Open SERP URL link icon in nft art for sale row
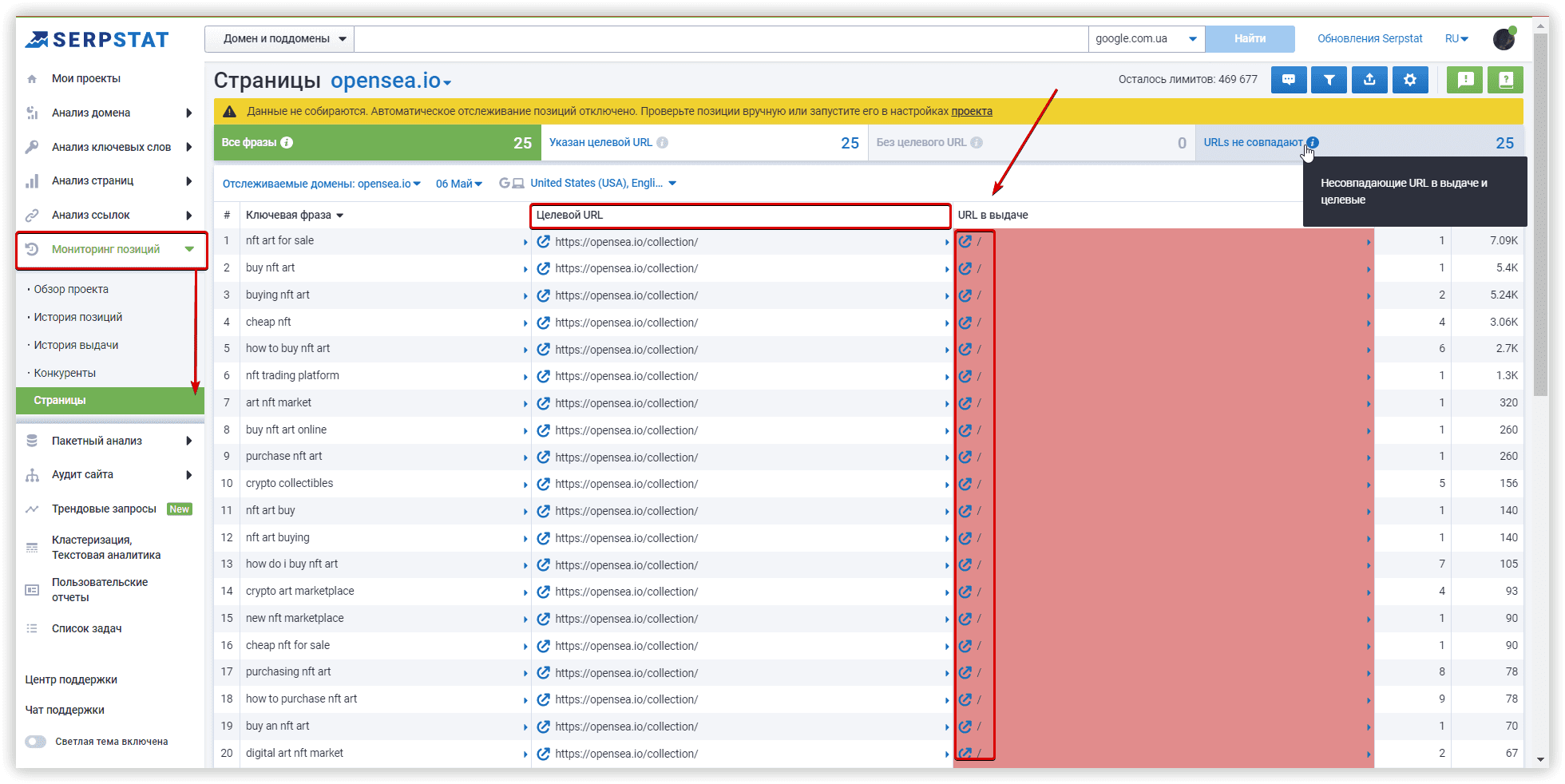Screen dimensions: 1565x784 (965, 241)
